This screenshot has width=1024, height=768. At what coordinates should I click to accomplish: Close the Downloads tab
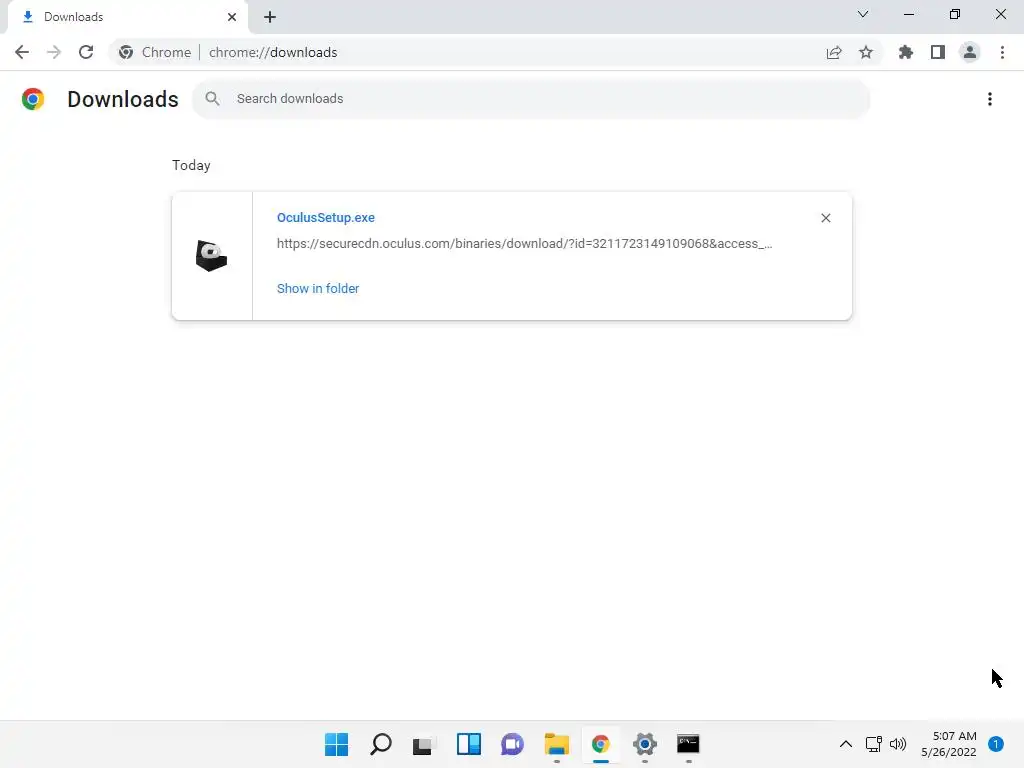pos(232,17)
